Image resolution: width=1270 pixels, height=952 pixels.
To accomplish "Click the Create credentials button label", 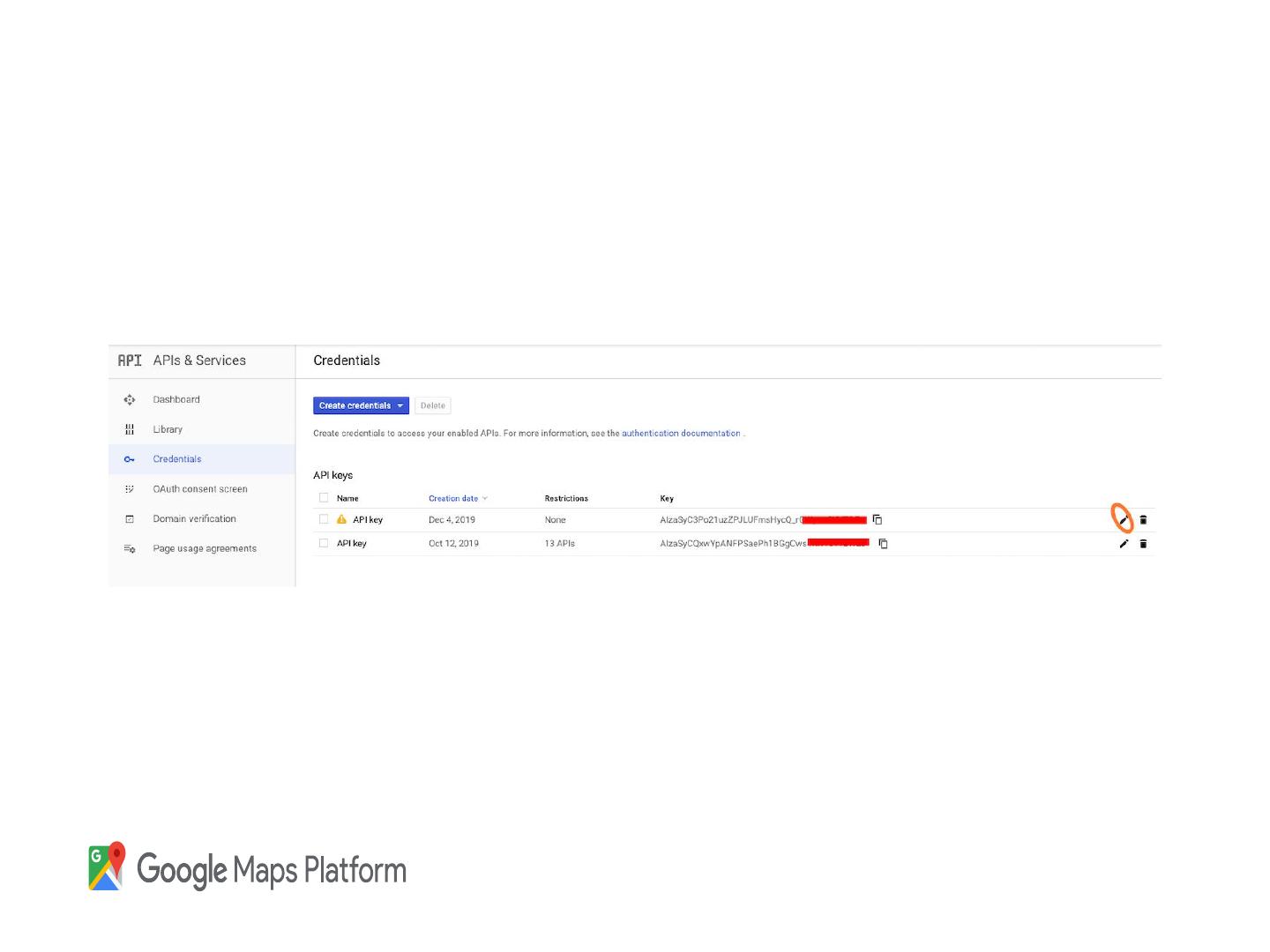I will point(355,405).
